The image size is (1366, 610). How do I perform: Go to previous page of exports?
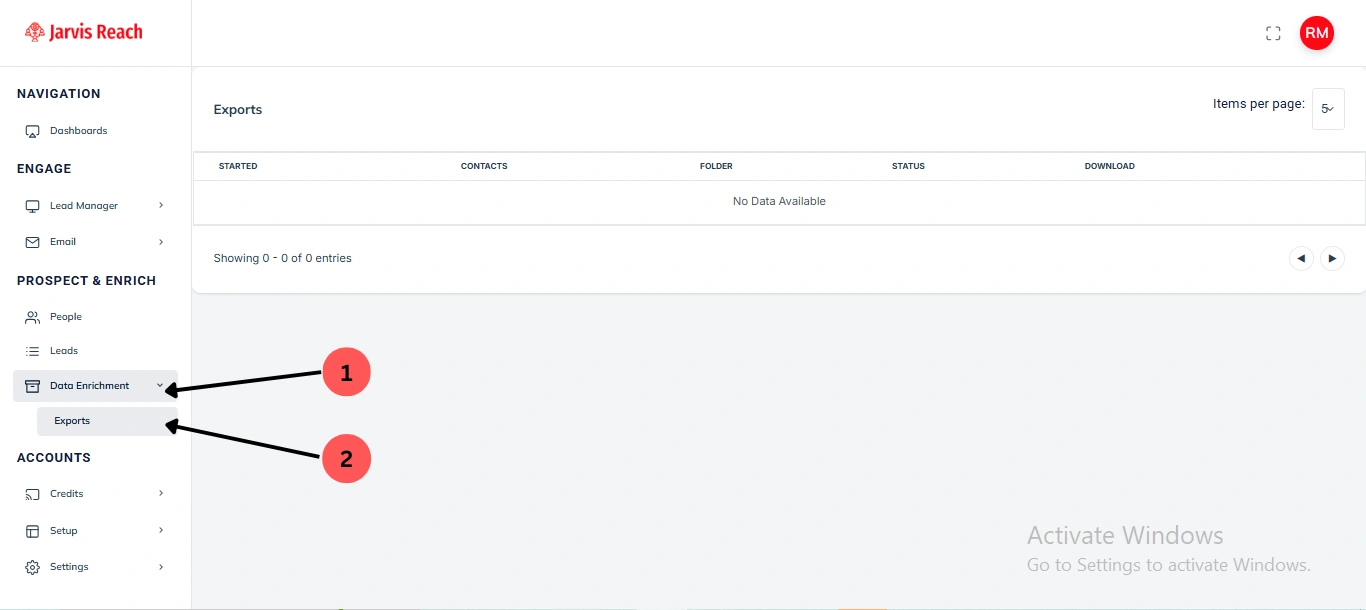[1300, 258]
